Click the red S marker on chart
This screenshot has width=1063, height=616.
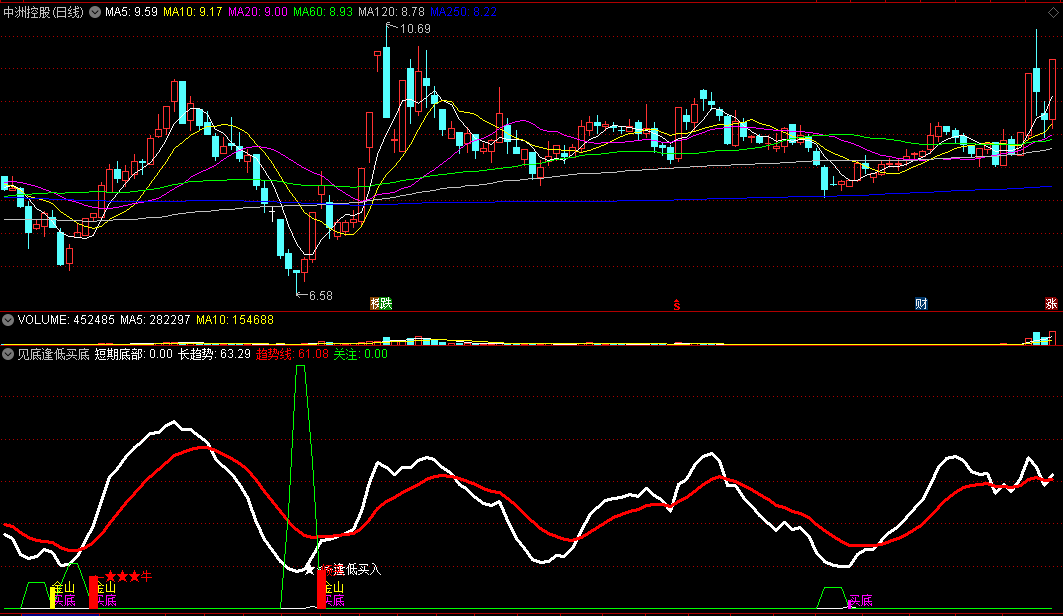pos(677,304)
